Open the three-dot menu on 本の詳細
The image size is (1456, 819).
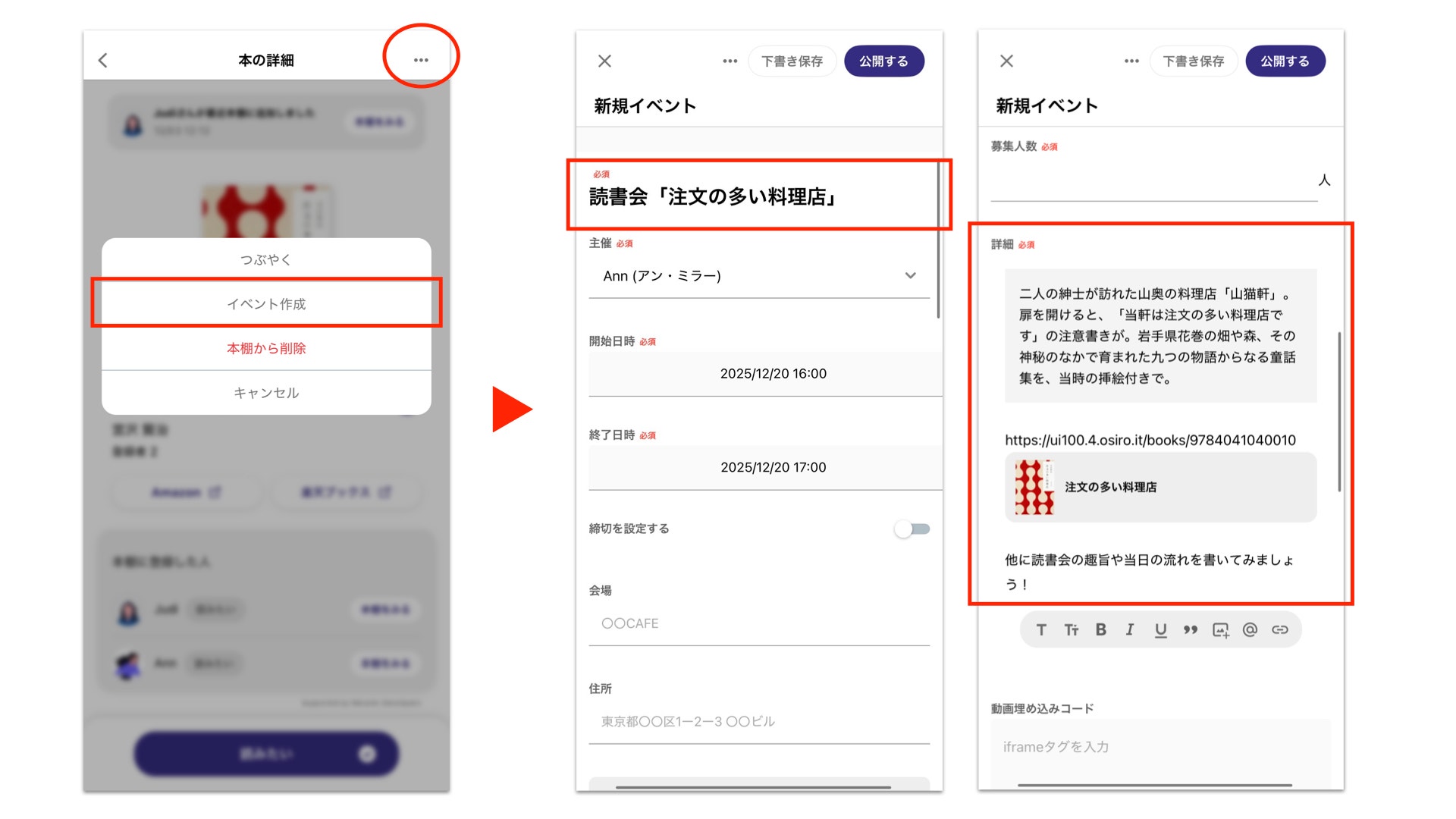coord(421,60)
